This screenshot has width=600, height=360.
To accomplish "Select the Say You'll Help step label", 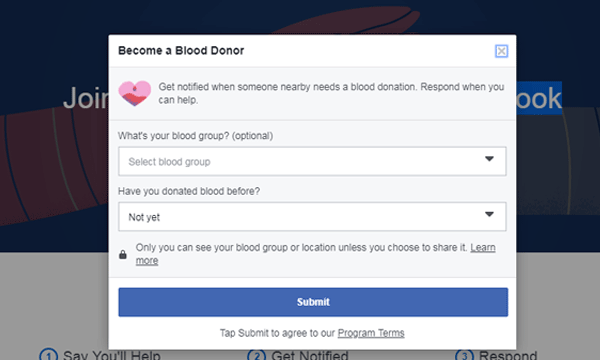I will (112, 355).
